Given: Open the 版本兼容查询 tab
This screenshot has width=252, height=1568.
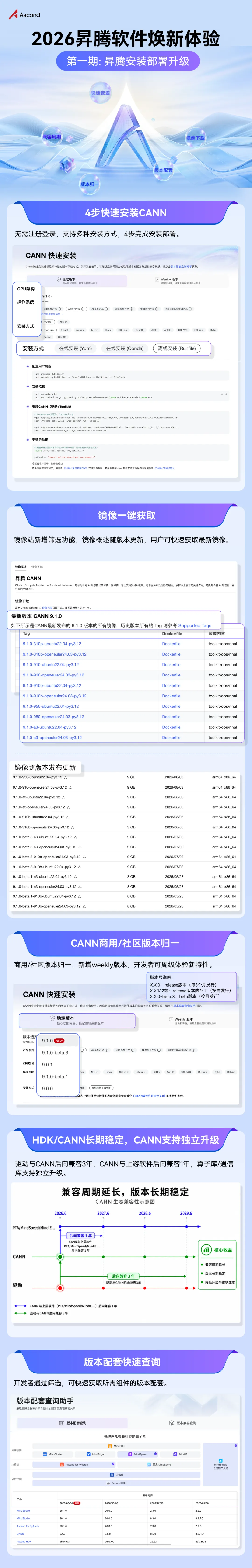Looking at the screenshot, I should tap(182, 1423).
